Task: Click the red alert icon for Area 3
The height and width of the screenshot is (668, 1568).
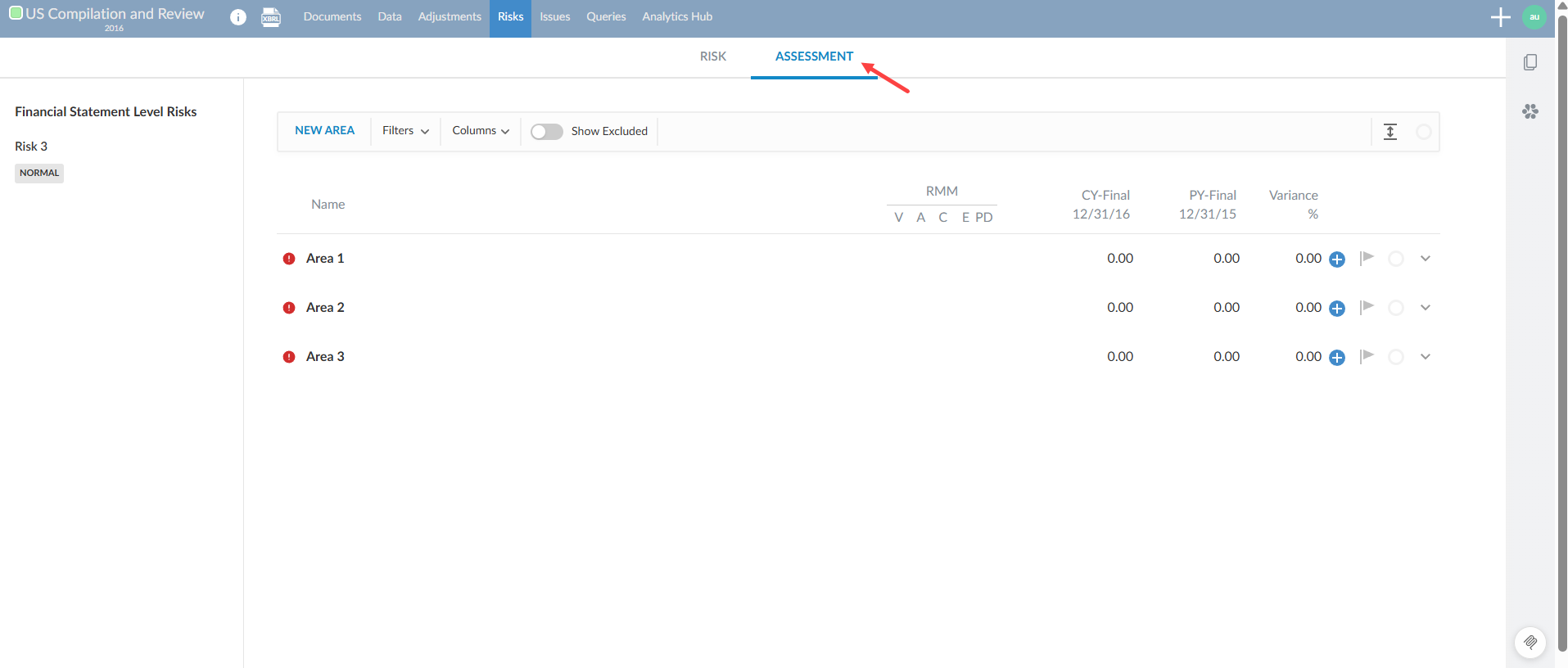Action: tap(289, 357)
